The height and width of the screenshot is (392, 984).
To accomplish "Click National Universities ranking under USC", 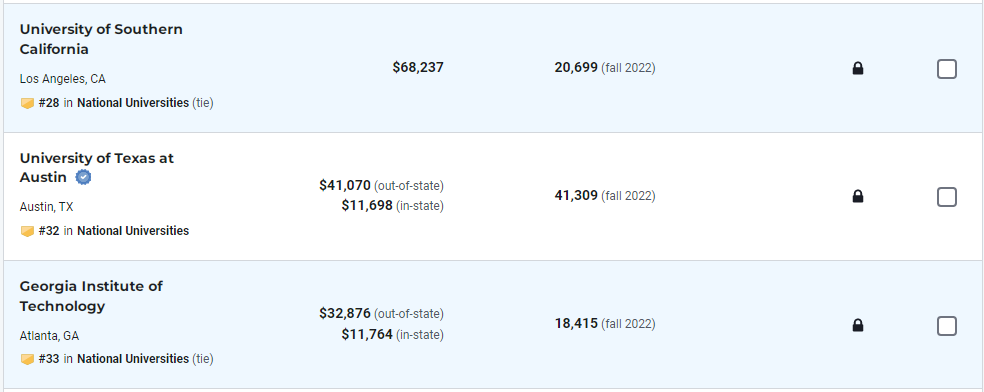I will pos(133,103).
